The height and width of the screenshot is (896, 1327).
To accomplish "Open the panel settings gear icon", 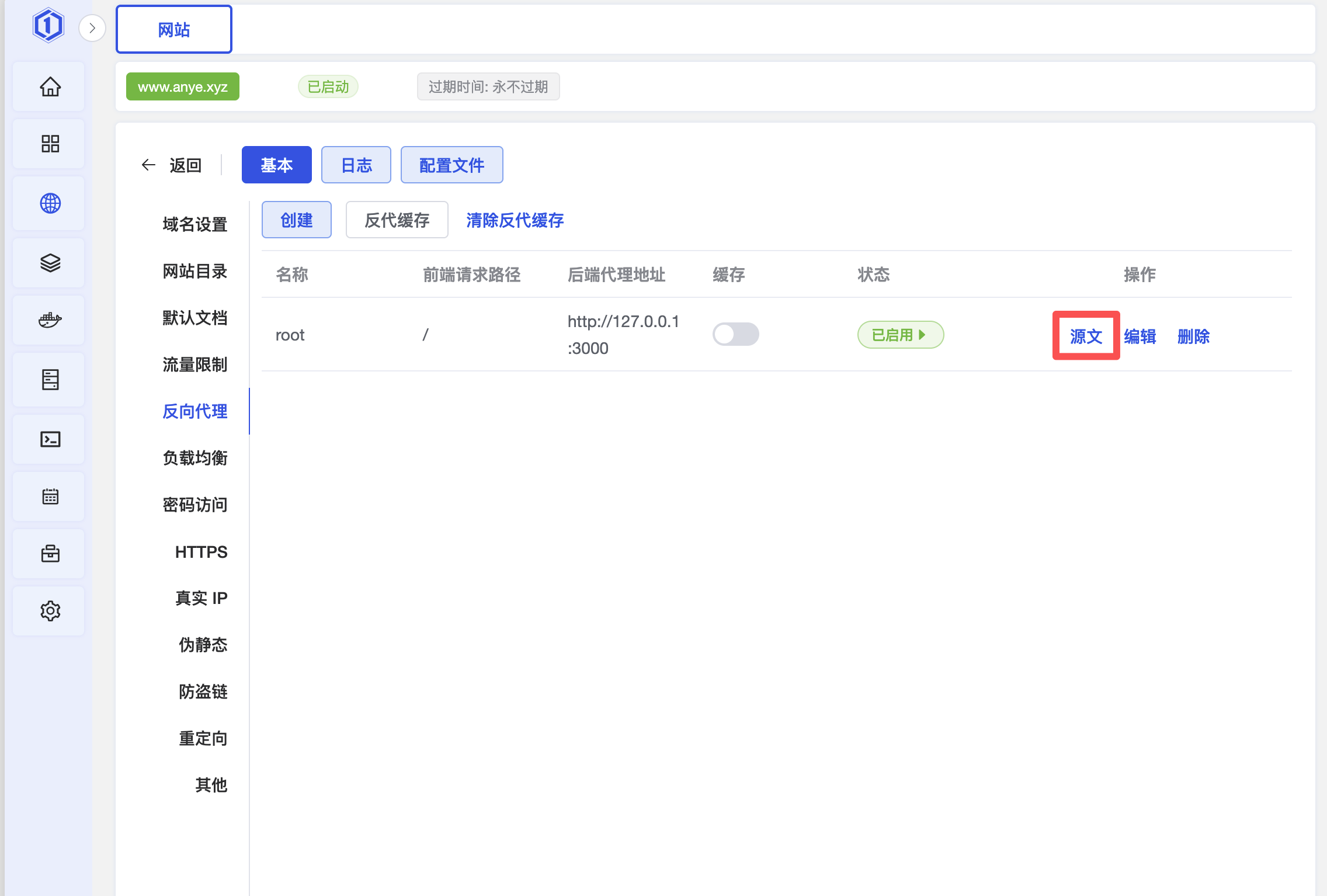I will (x=50, y=611).
